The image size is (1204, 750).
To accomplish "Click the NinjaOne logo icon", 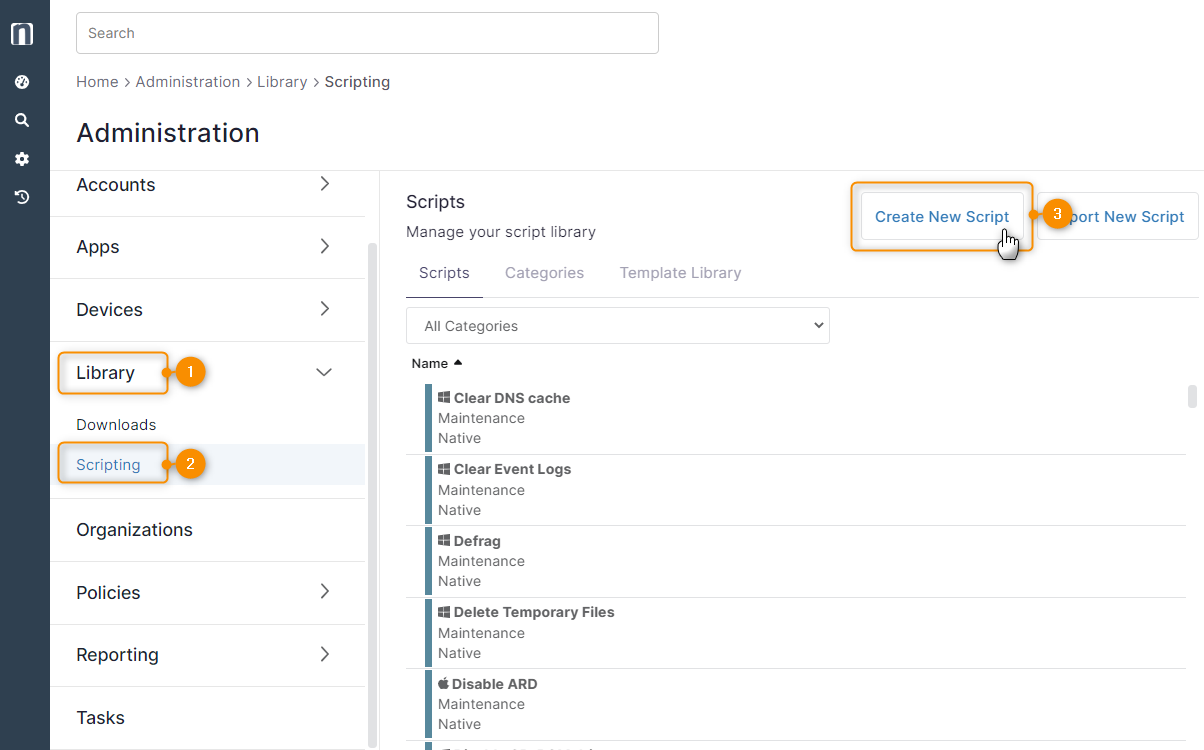I will 22,34.
